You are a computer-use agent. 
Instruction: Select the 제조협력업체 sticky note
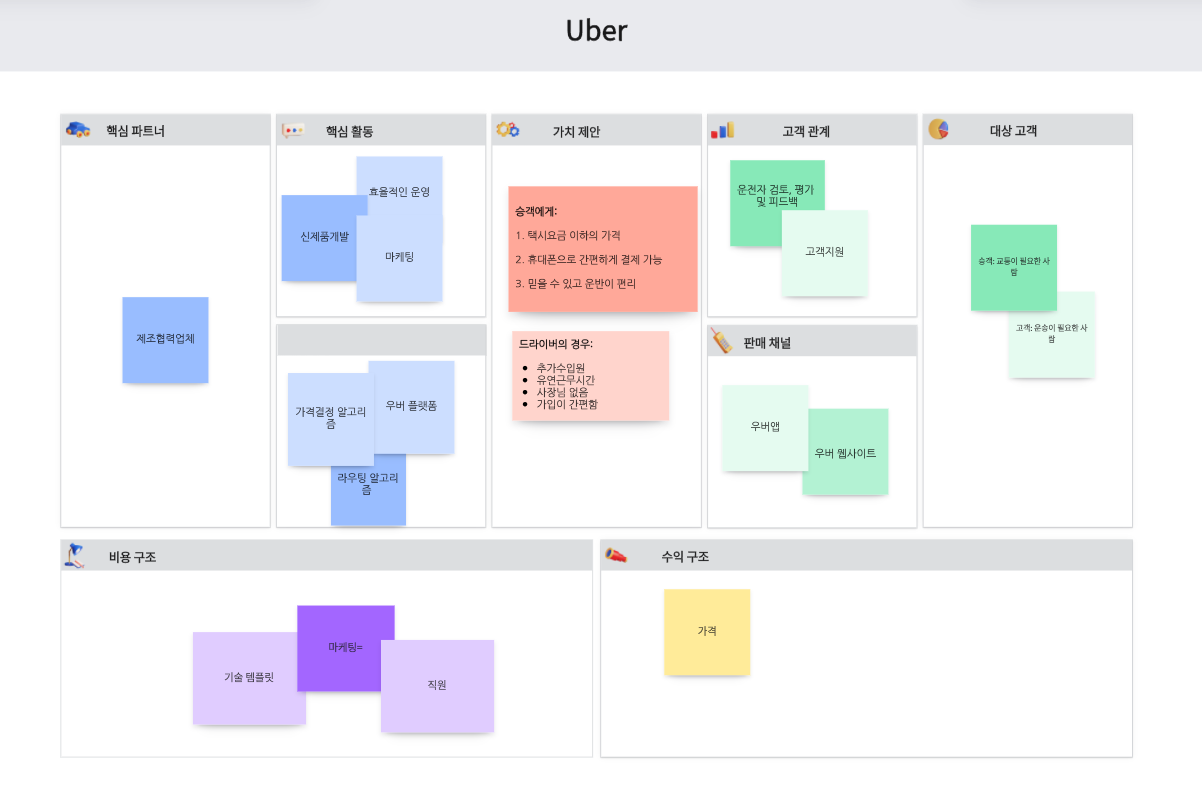[166, 340]
